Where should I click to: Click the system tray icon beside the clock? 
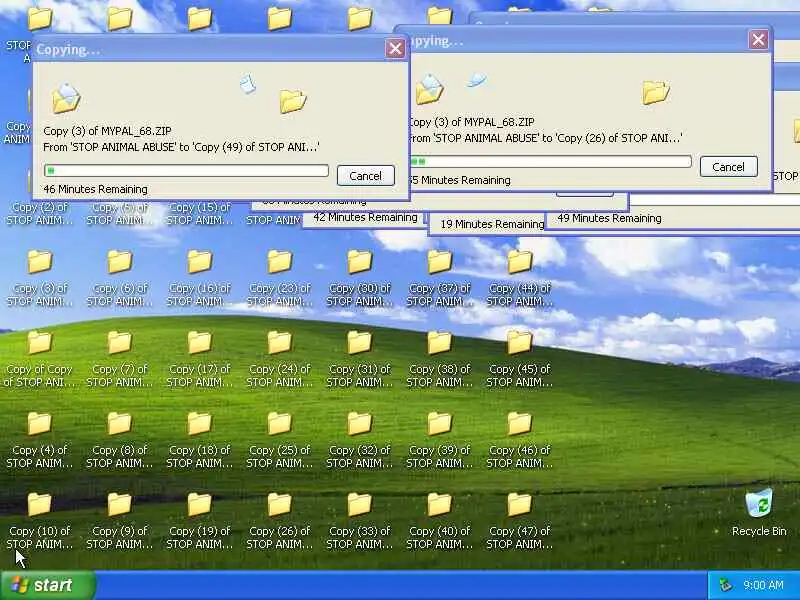(725, 585)
